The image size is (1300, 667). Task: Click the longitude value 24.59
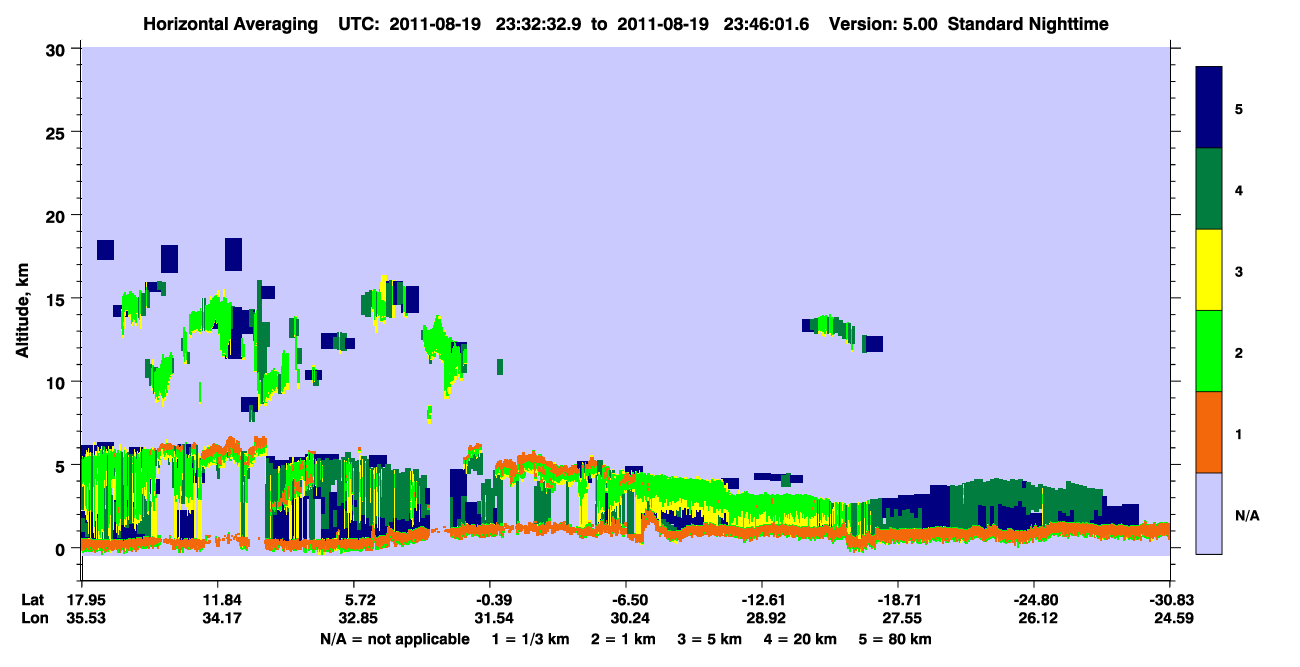[1173, 619]
